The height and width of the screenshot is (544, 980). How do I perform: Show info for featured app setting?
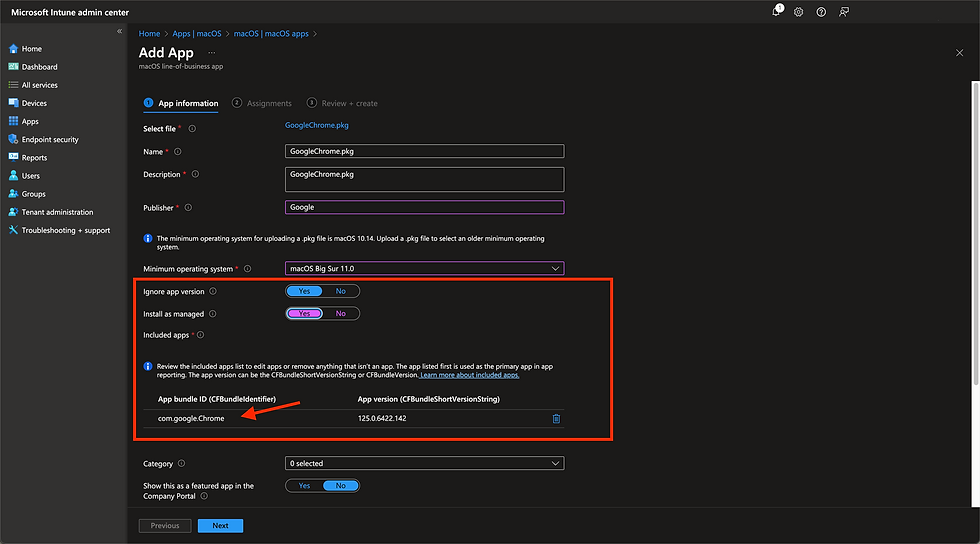pos(204,496)
